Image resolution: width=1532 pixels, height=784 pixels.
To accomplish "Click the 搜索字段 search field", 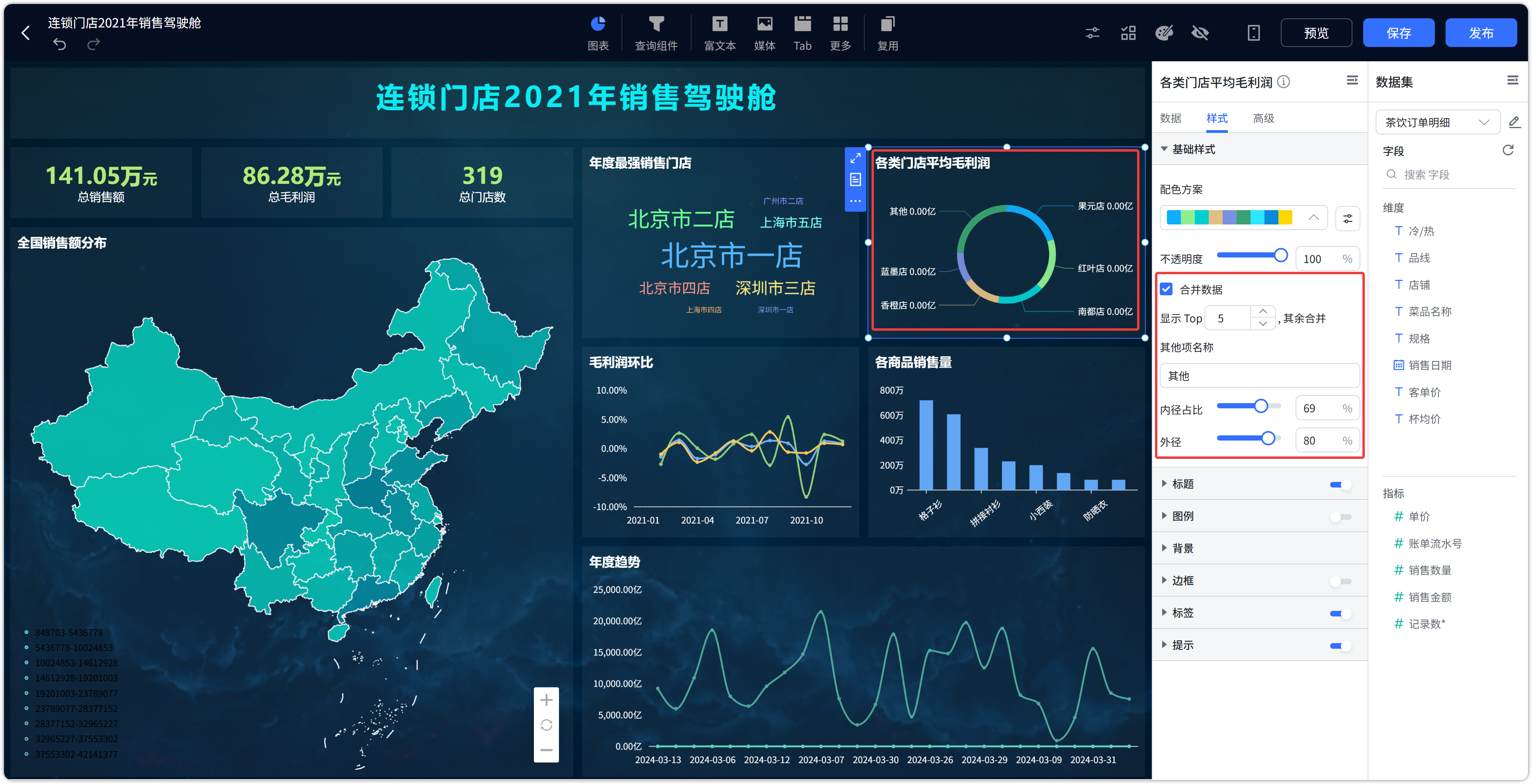I will point(1449,174).
